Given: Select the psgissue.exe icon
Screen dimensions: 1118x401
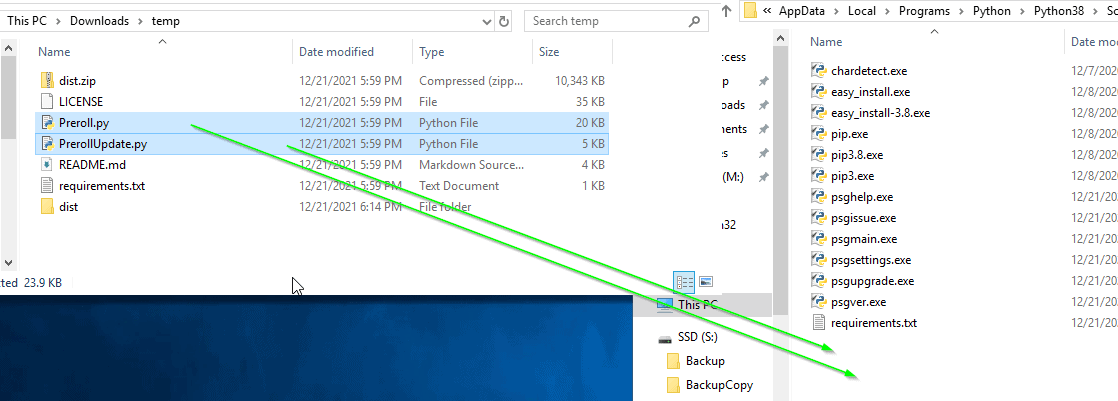Looking at the screenshot, I should (x=819, y=218).
